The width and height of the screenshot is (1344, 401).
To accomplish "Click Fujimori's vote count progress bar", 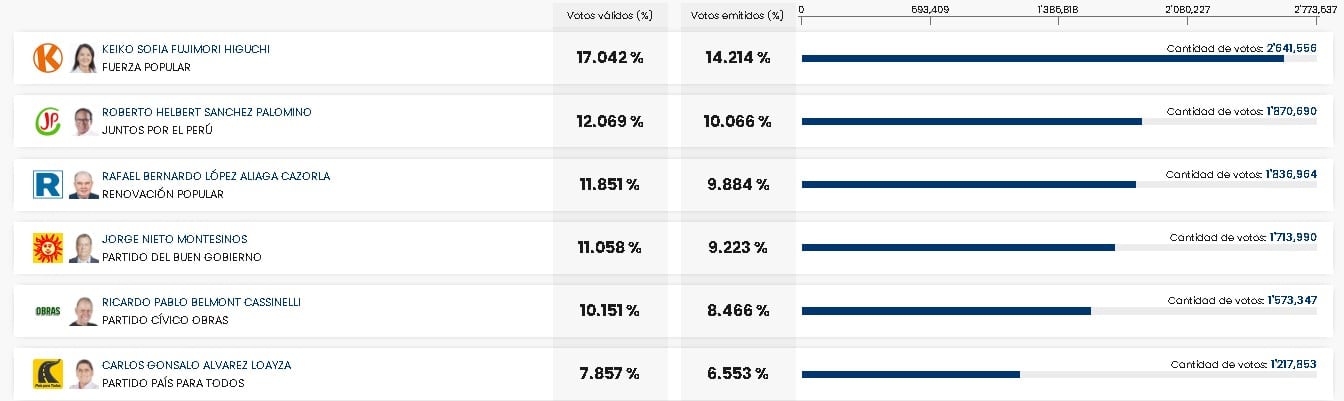I will tap(1042, 58).
